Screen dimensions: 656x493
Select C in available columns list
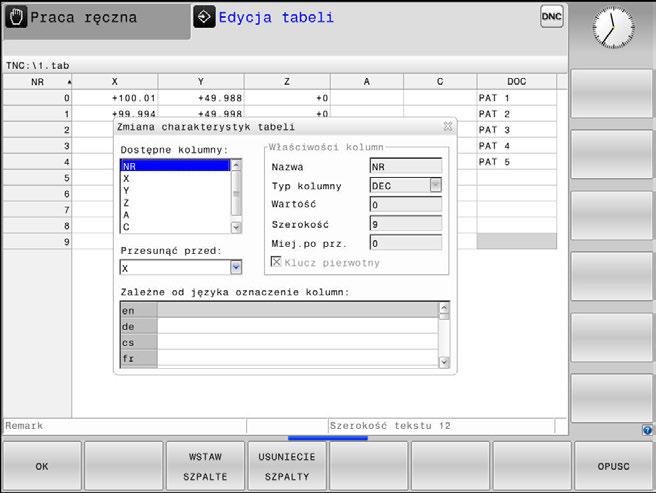(175, 227)
